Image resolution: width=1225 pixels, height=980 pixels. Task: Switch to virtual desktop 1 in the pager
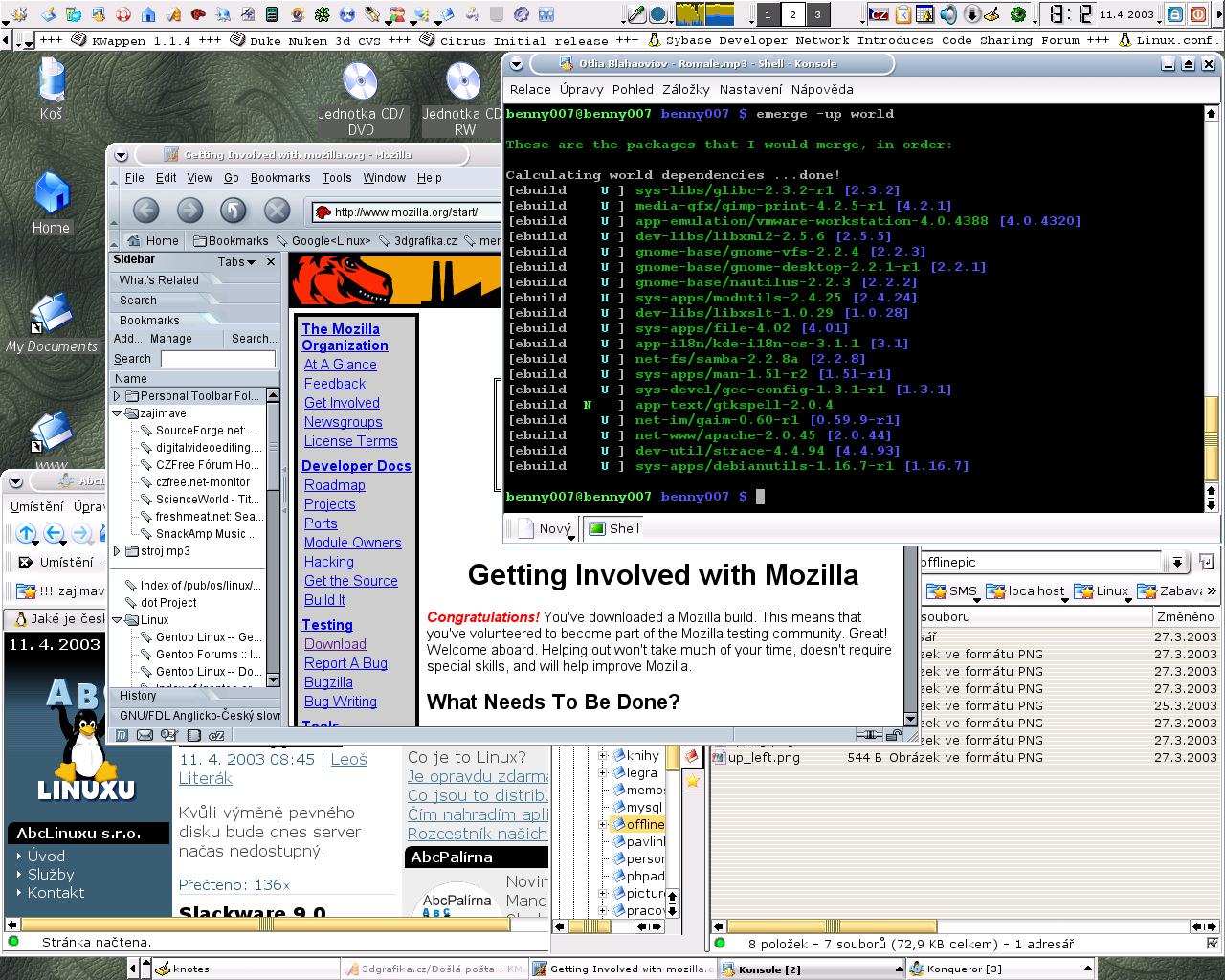pos(767,14)
